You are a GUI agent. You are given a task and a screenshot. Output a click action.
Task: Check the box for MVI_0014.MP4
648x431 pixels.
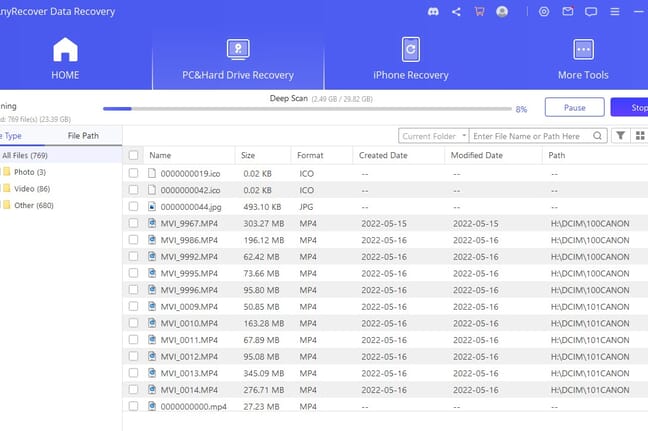click(x=133, y=389)
